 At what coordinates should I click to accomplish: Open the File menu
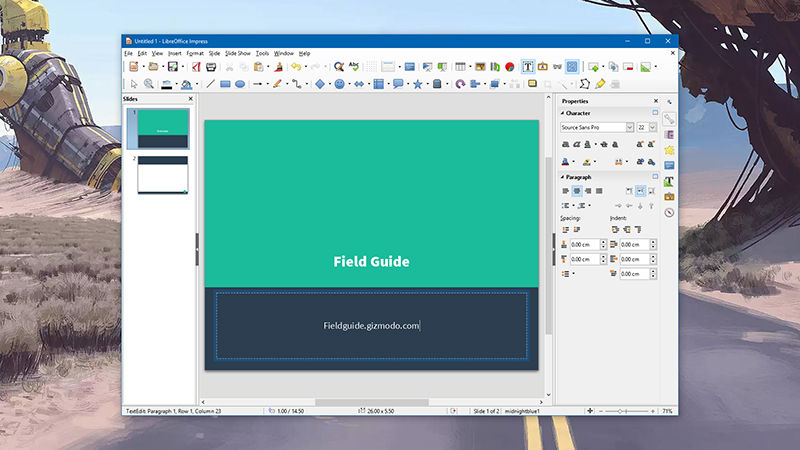[x=128, y=53]
